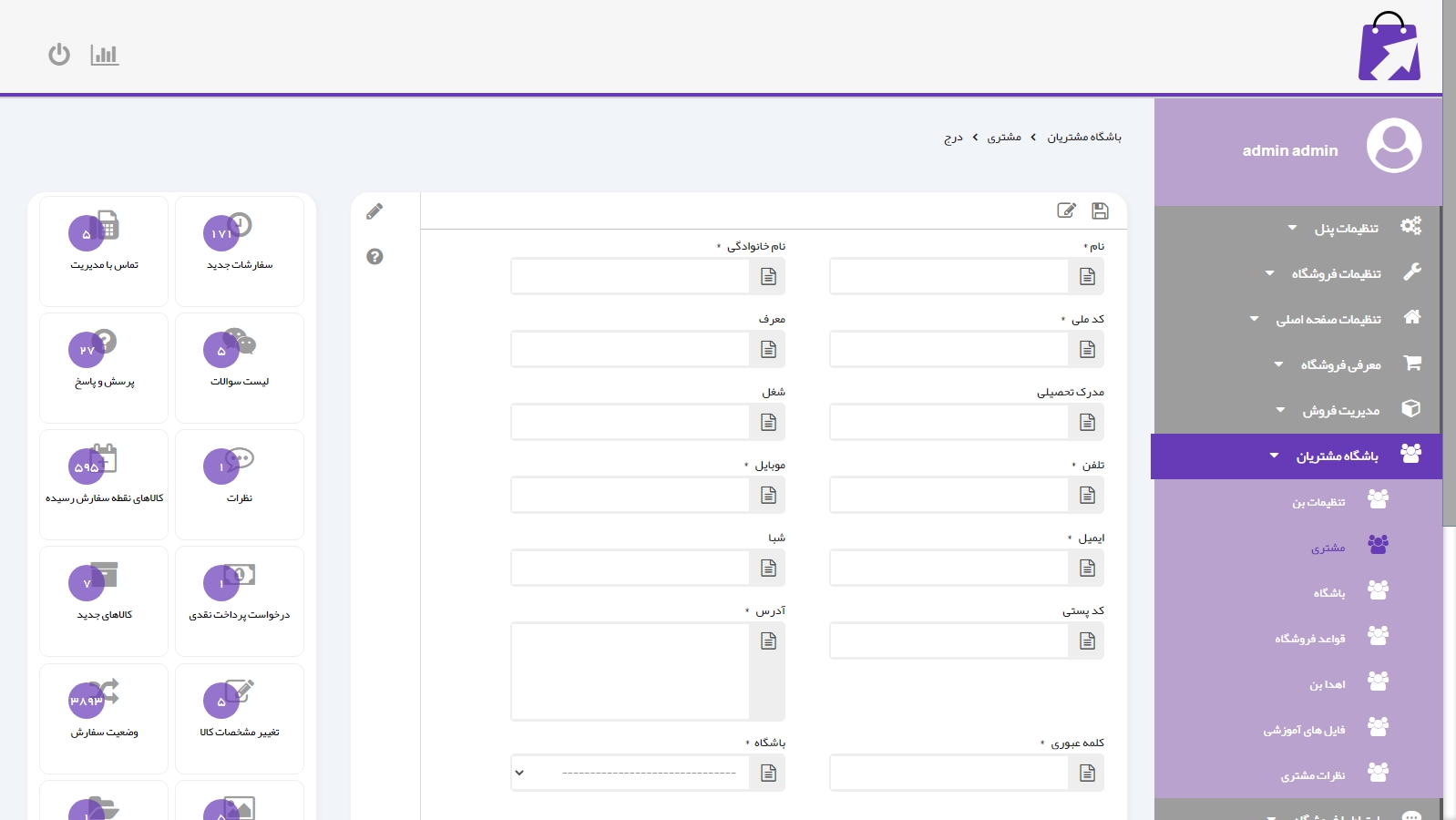The width and height of the screenshot is (1456, 820).
Task: Click the admin user avatar
Action: click(1393, 146)
